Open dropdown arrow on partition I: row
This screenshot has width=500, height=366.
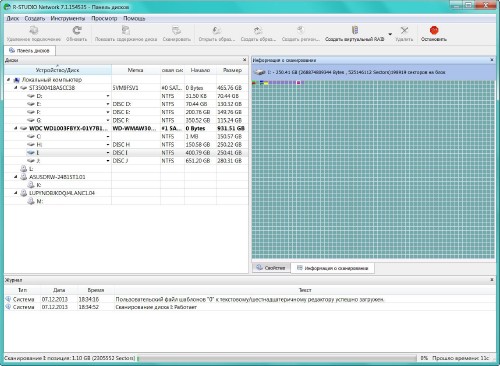point(108,153)
